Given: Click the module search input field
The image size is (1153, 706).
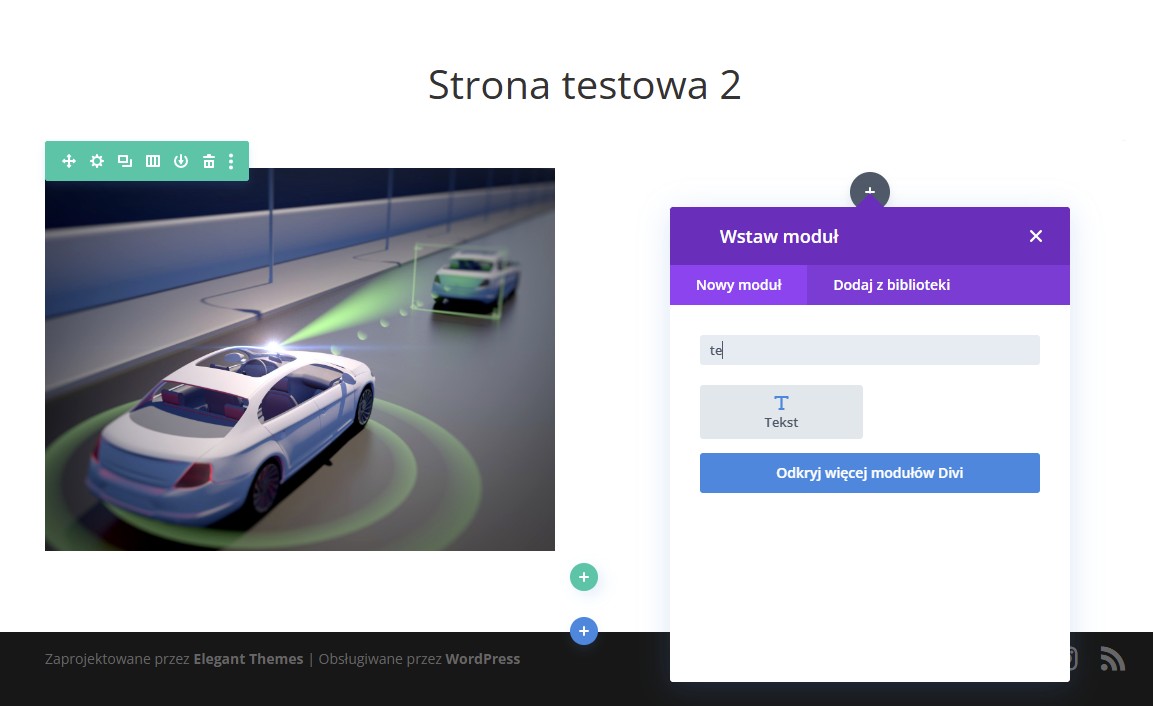Looking at the screenshot, I should pos(869,350).
